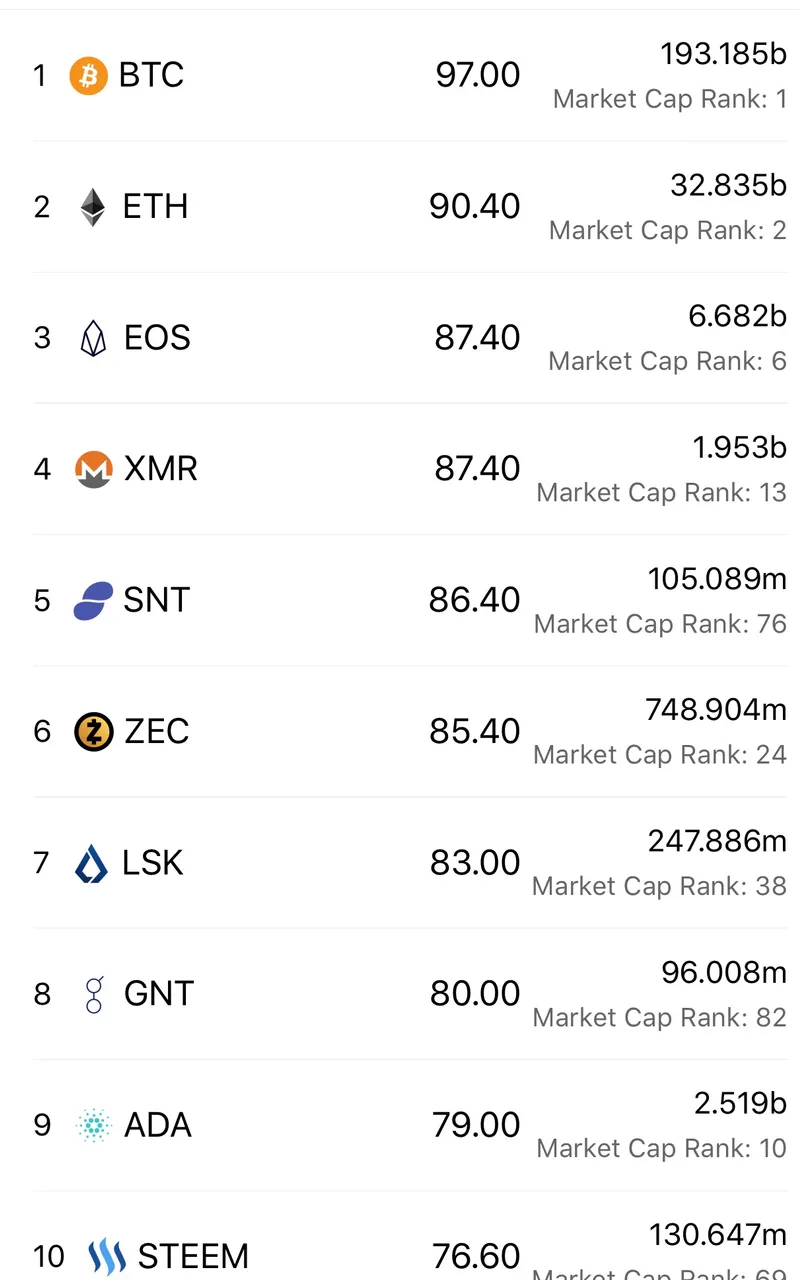The image size is (799, 1280).
Task: Select the EOS logo icon
Action: point(93,338)
